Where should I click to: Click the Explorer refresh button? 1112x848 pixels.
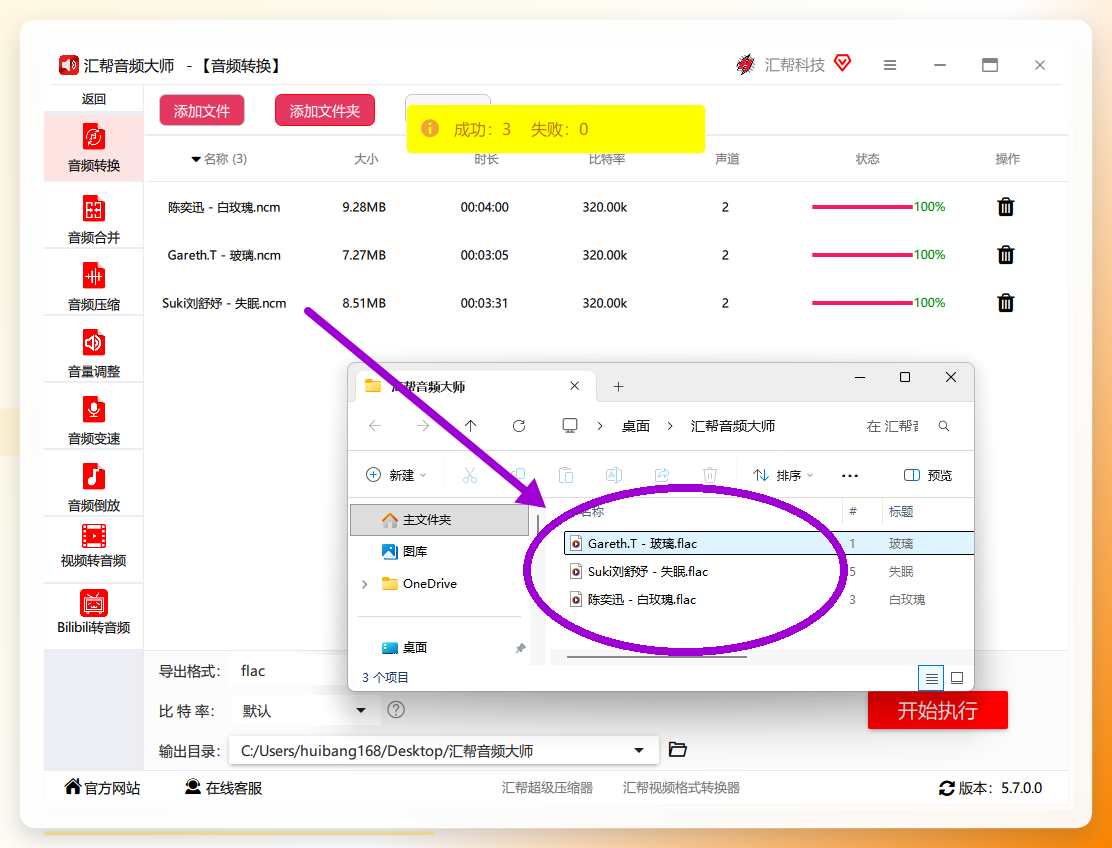click(519, 425)
